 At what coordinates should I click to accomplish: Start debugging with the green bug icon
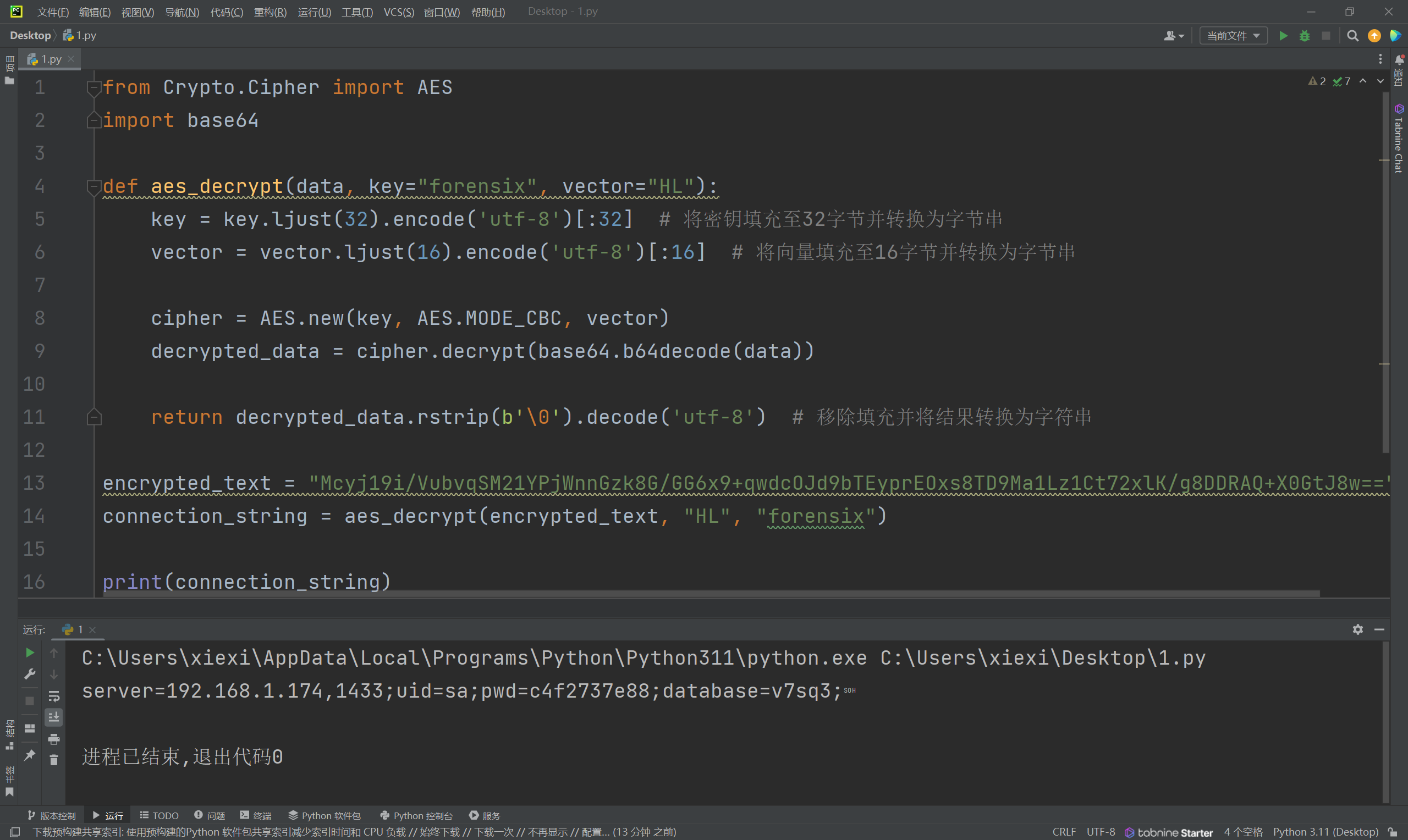(1305, 36)
